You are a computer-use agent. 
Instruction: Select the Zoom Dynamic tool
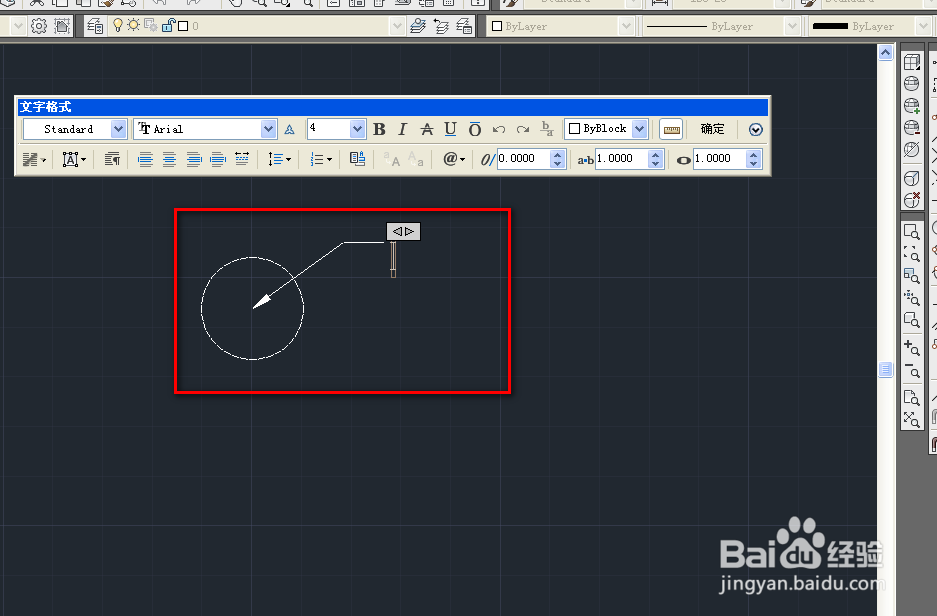pyautogui.click(x=912, y=253)
